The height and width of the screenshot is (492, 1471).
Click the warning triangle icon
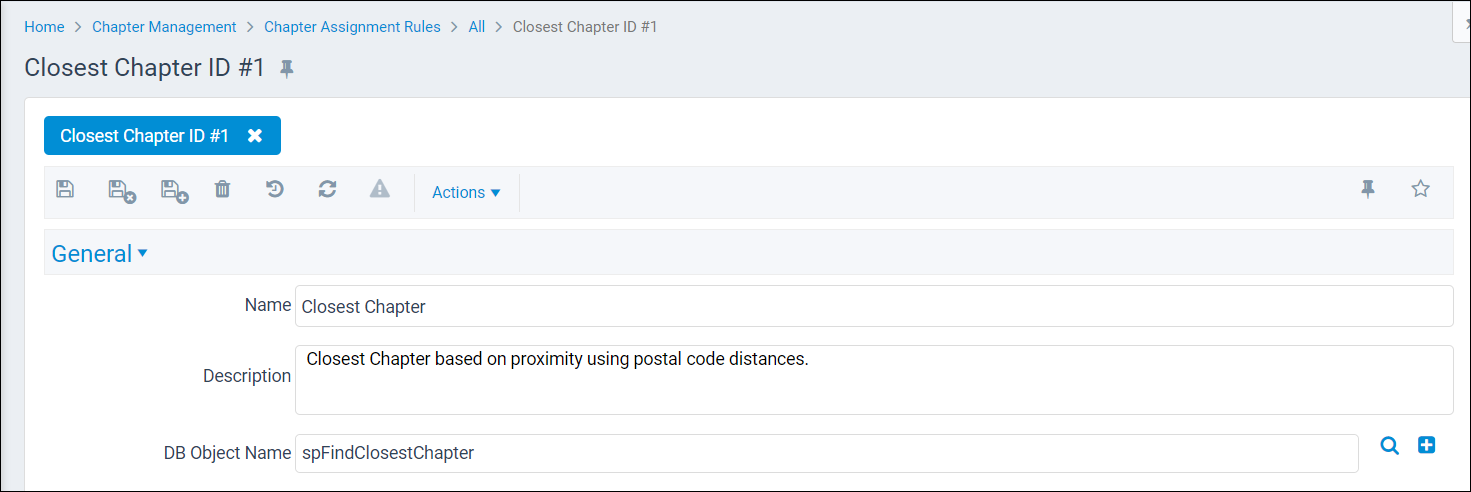[x=380, y=189]
